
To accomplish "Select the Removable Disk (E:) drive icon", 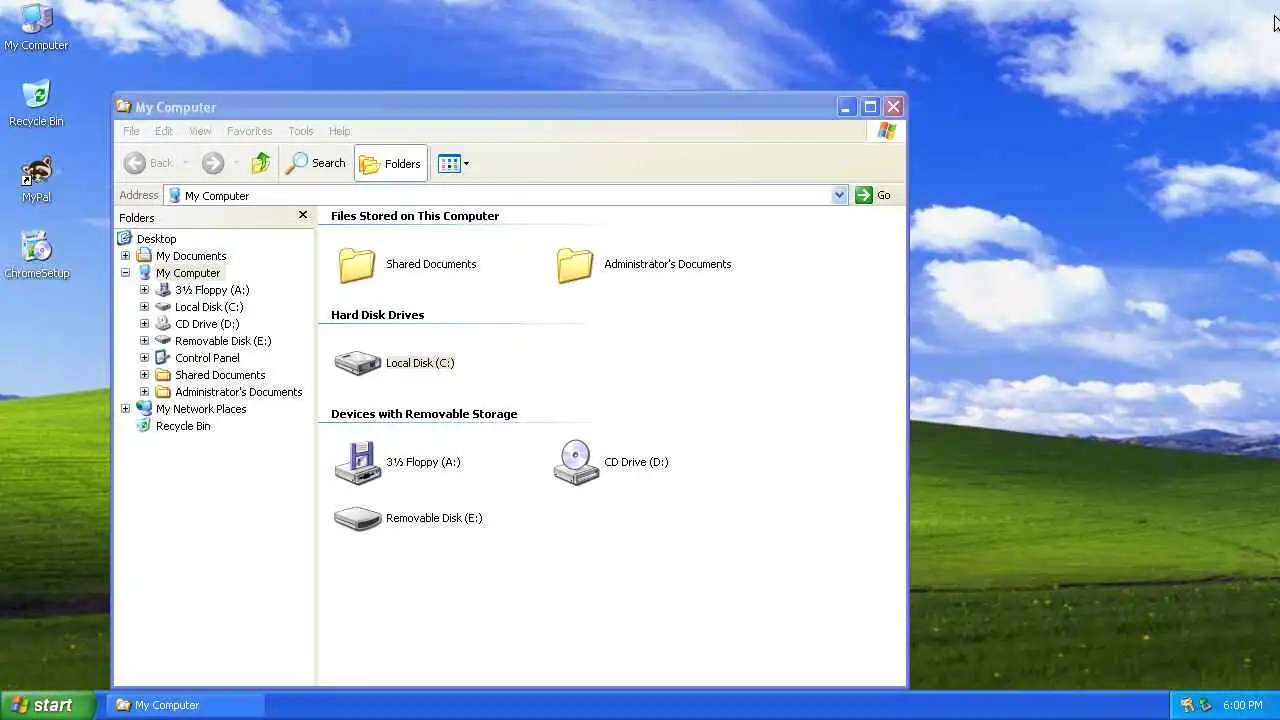I will pos(357,518).
